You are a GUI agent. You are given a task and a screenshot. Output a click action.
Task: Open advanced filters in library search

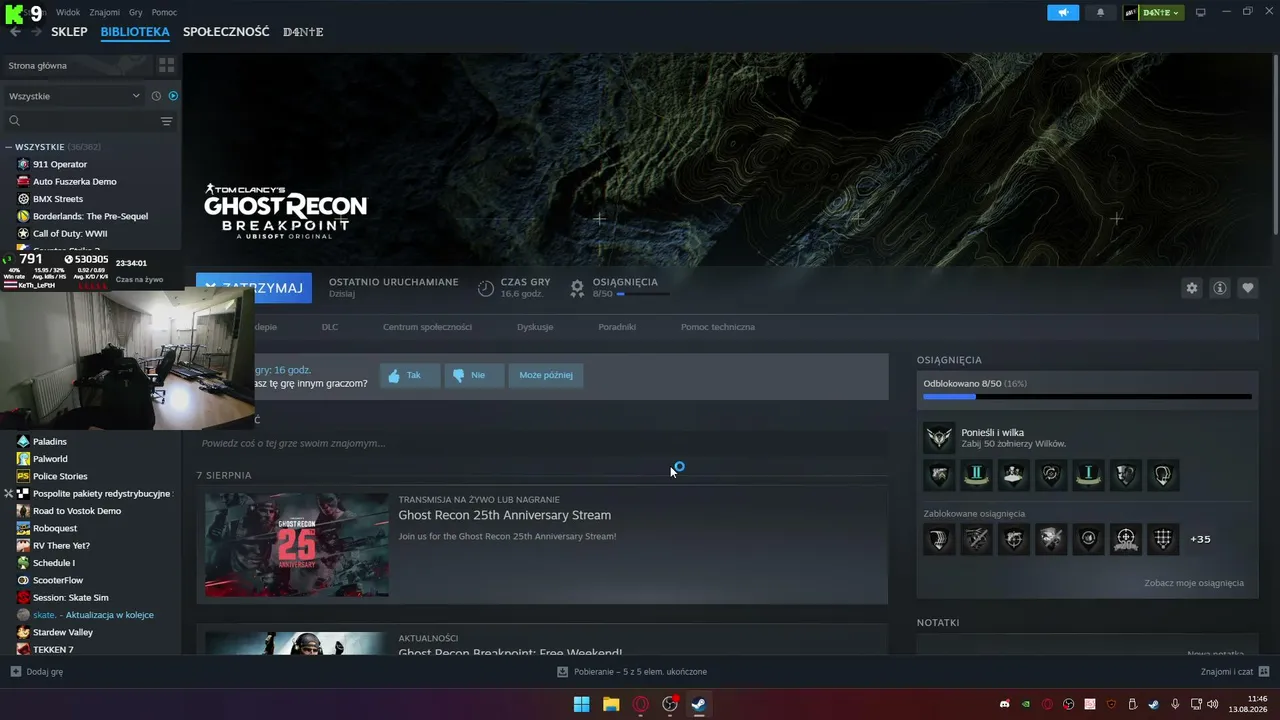point(166,121)
